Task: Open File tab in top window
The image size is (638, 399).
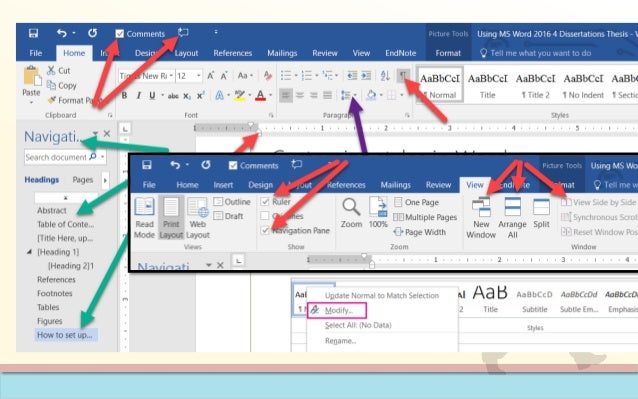Action: (x=35, y=53)
